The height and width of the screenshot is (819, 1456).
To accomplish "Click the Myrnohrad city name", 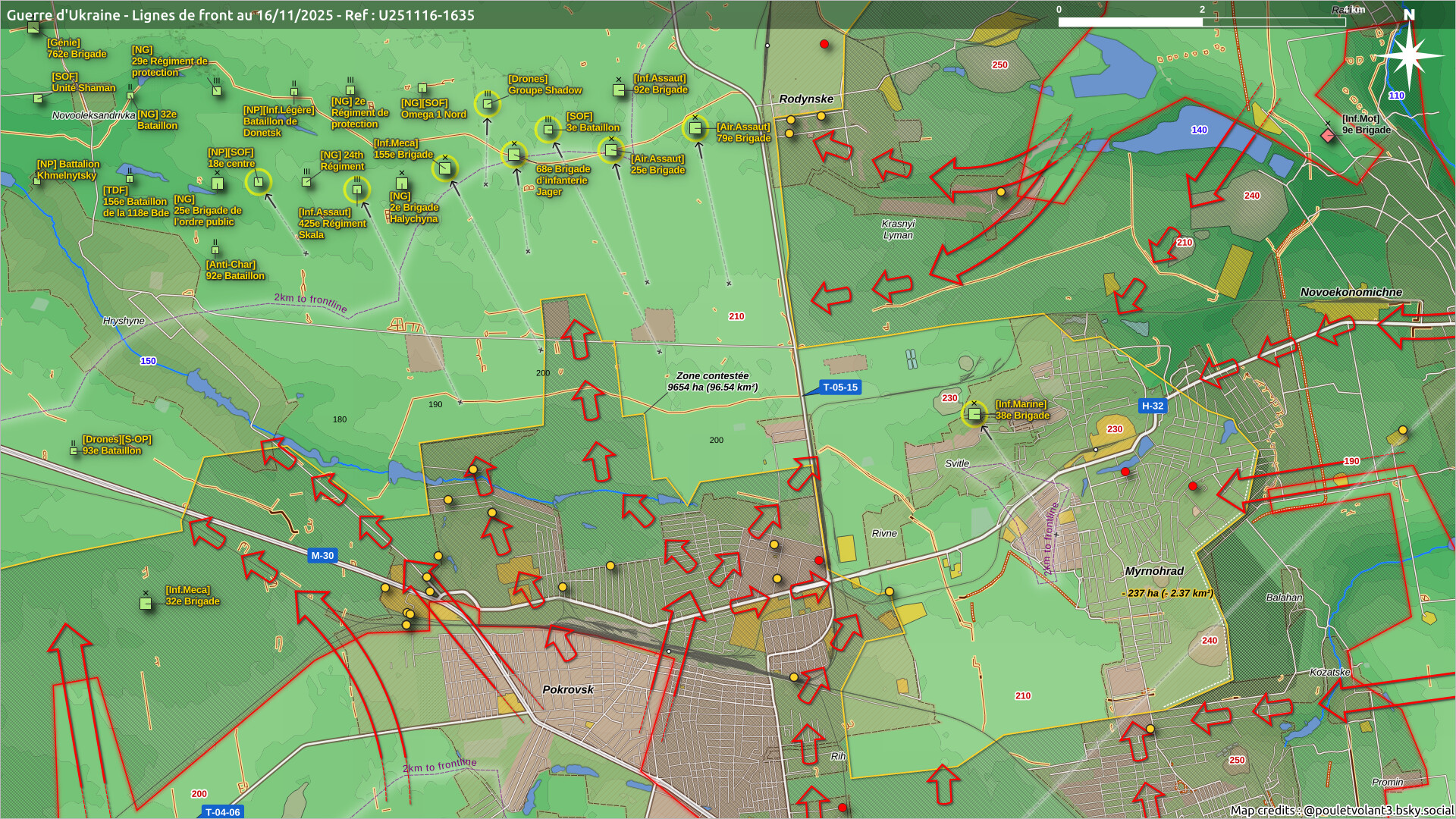I will [x=1154, y=571].
